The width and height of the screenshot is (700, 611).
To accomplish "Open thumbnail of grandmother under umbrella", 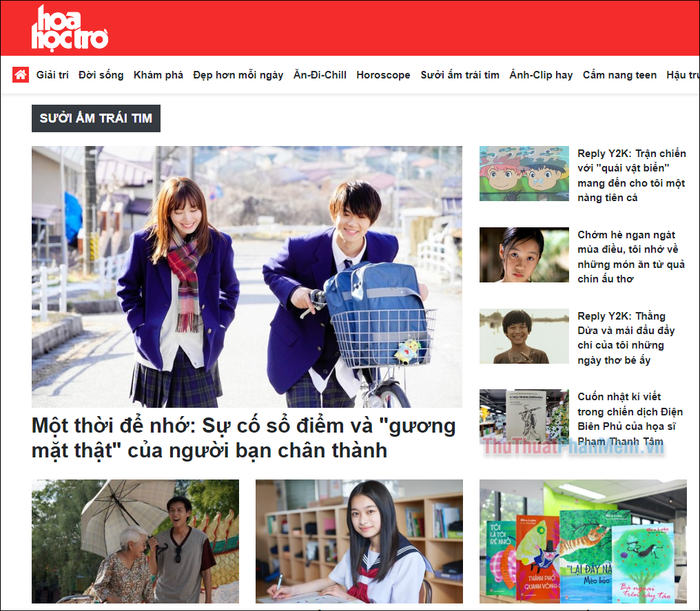I will click(135, 541).
